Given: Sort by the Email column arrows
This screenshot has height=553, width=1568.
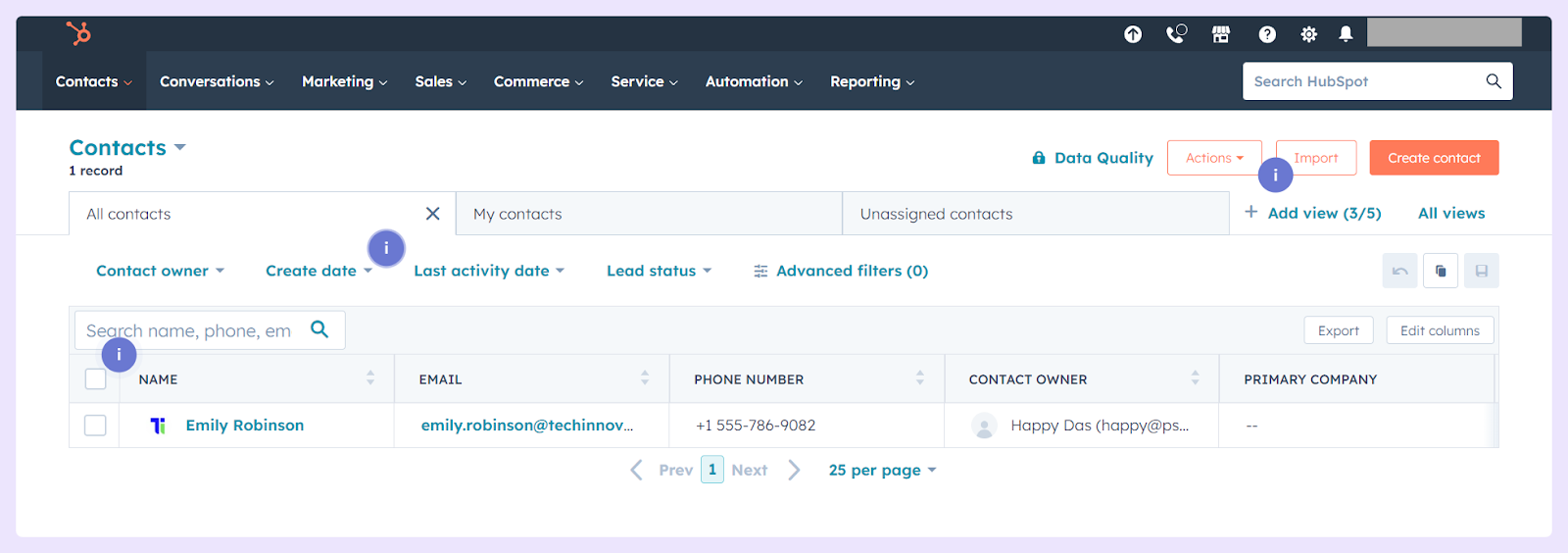Looking at the screenshot, I should 645,377.
